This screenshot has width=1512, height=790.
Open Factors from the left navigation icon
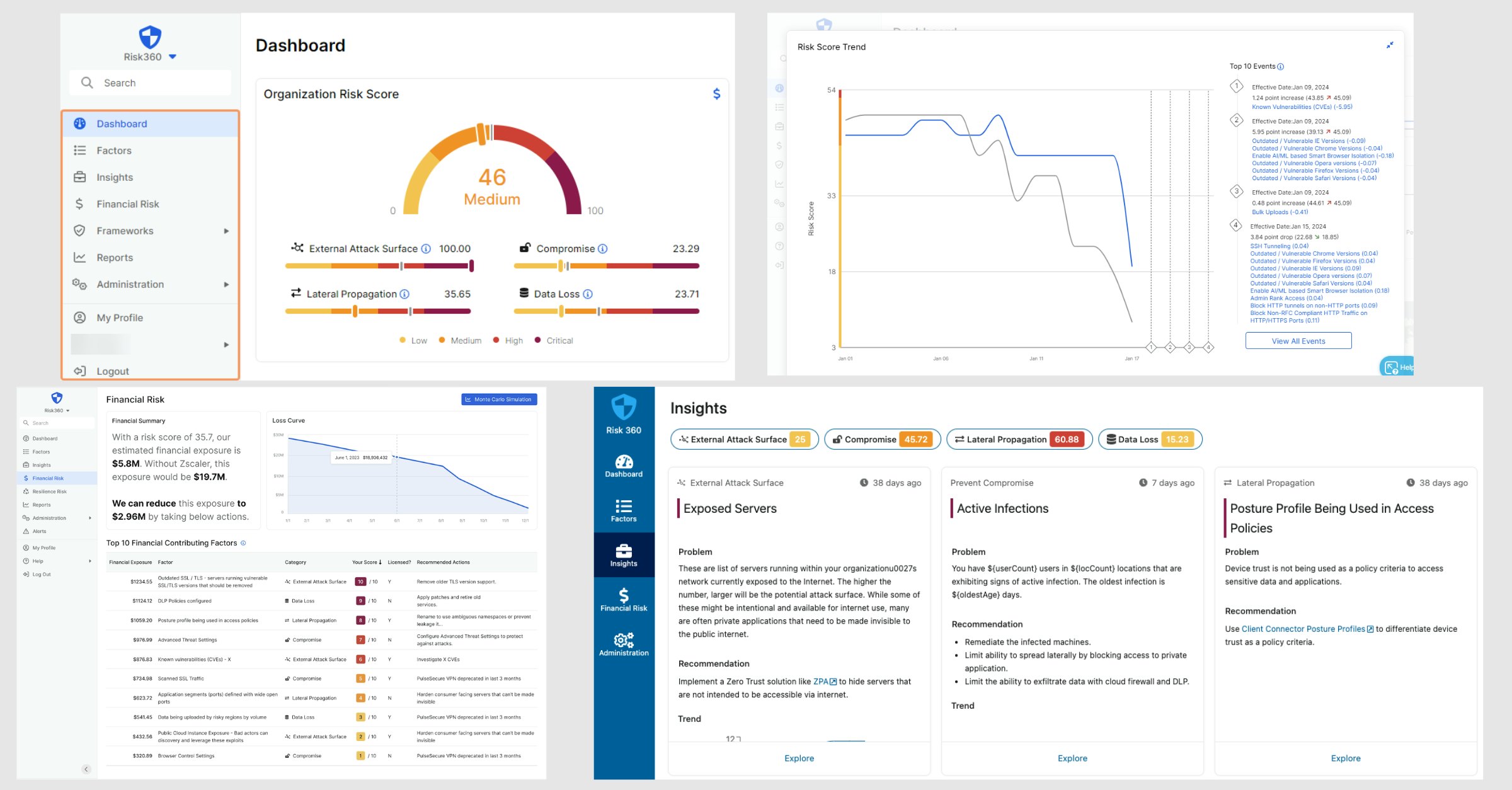click(80, 150)
